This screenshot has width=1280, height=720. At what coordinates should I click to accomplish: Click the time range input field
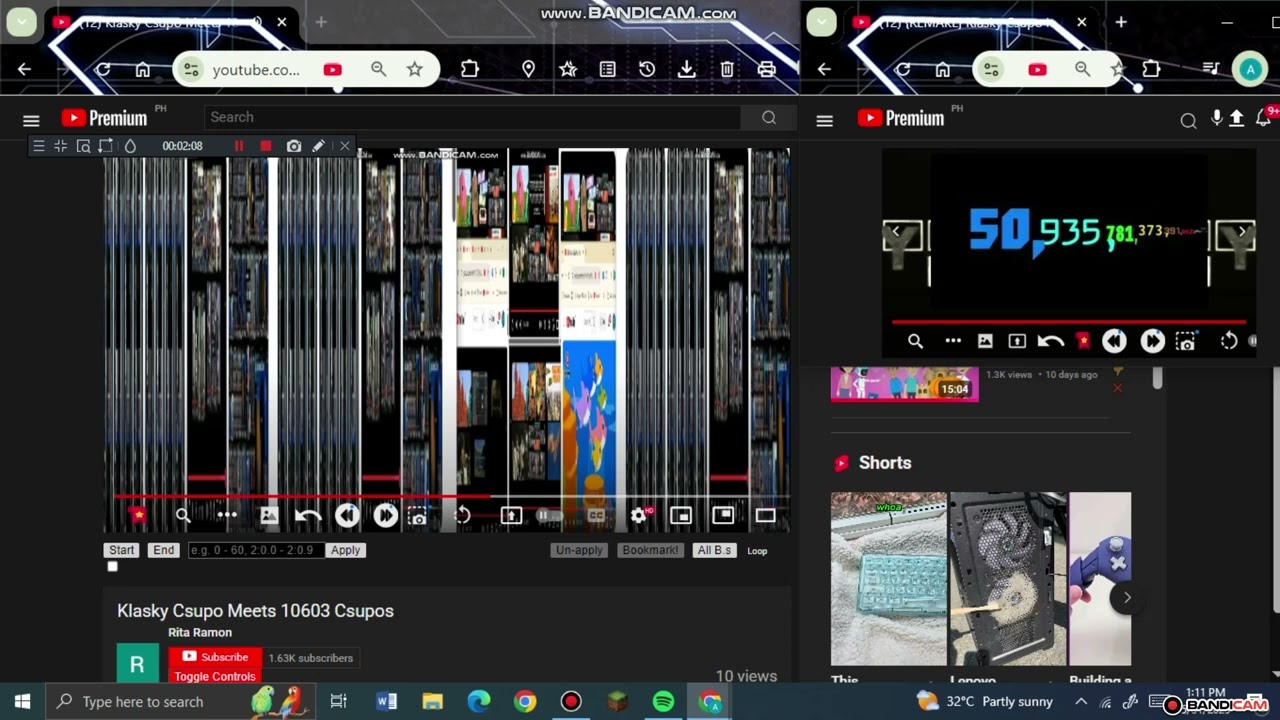pyautogui.click(x=255, y=550)
